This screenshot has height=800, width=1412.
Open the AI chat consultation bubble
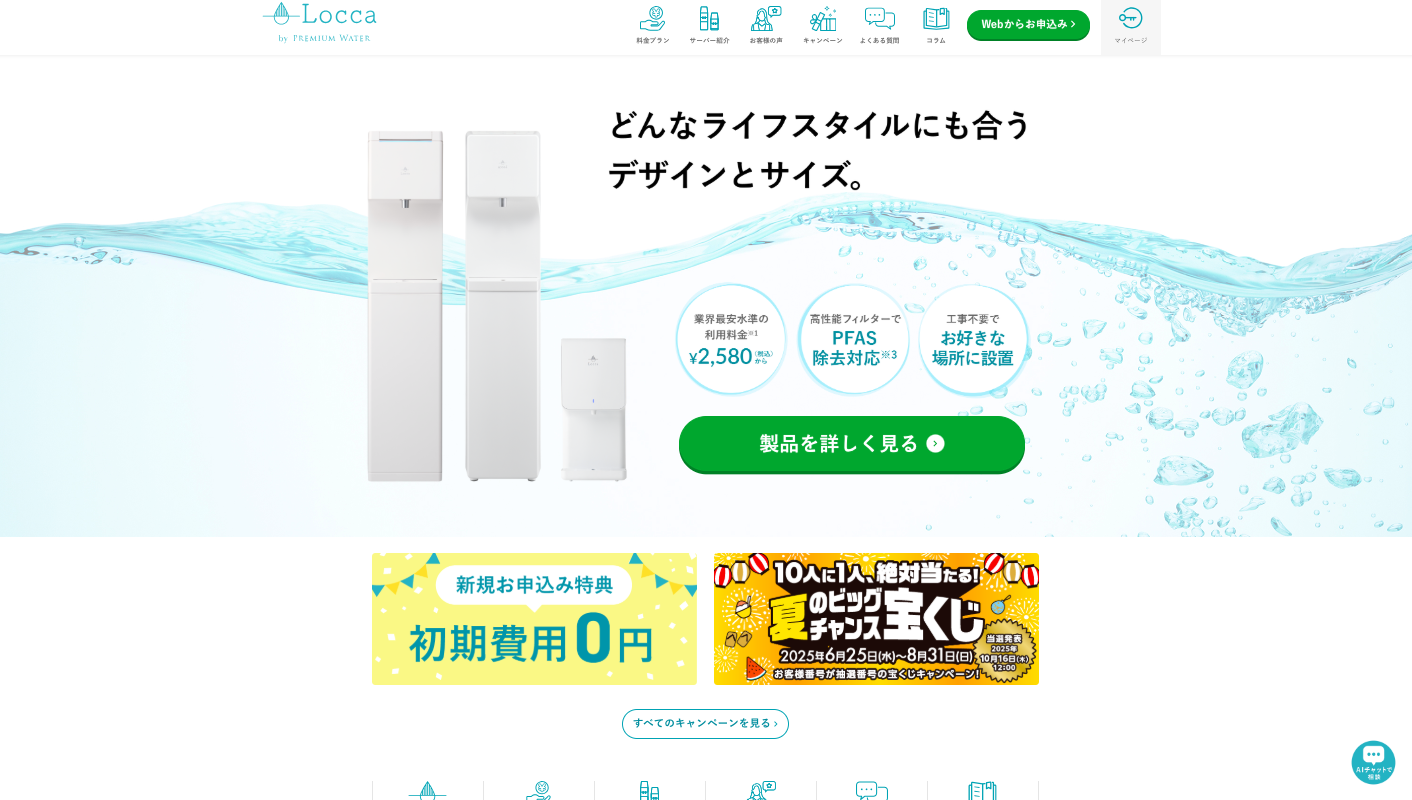(1373, 762)
